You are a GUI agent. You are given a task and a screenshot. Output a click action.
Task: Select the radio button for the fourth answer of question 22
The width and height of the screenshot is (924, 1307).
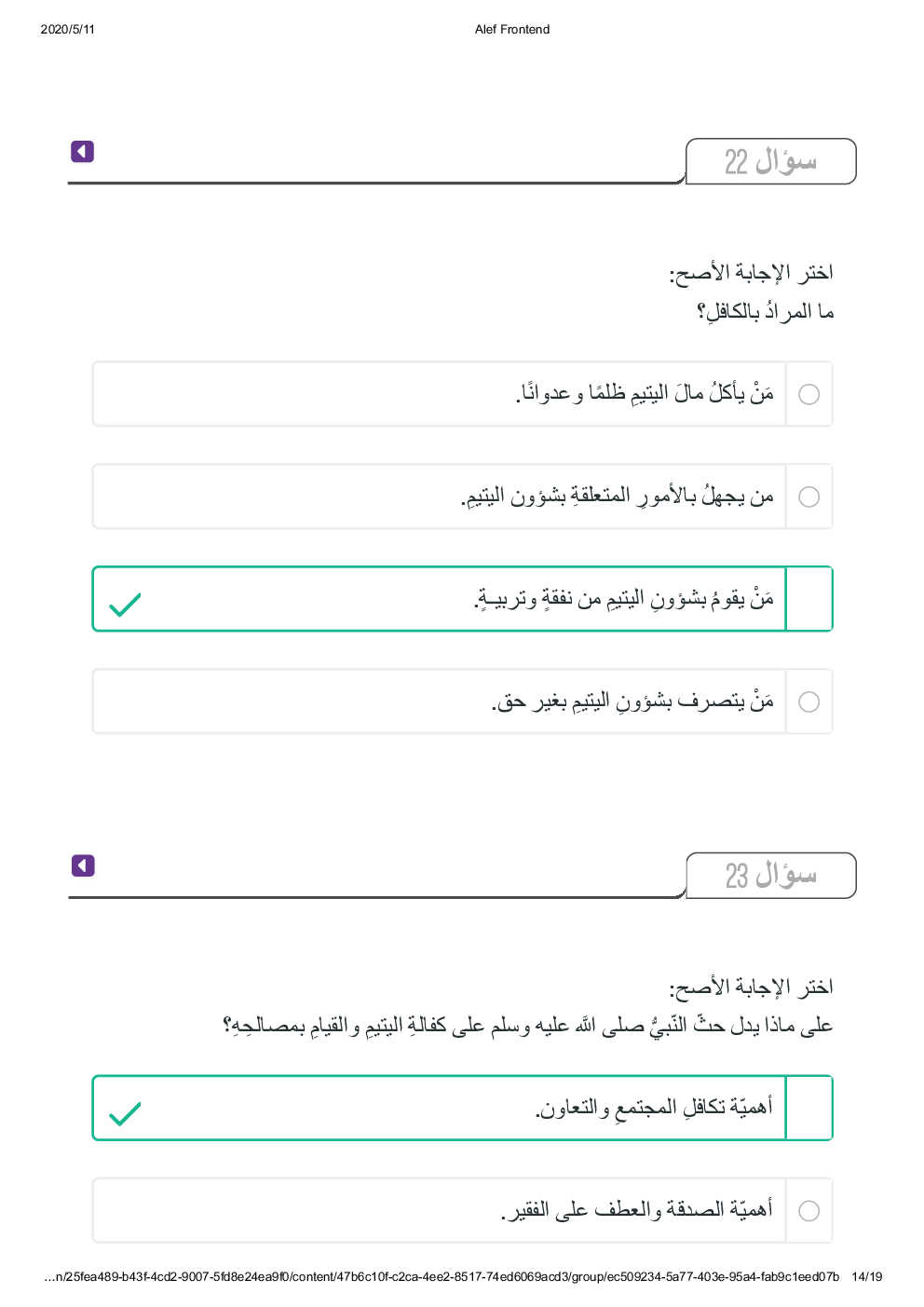pyautogui.click(x=809, y=701)
